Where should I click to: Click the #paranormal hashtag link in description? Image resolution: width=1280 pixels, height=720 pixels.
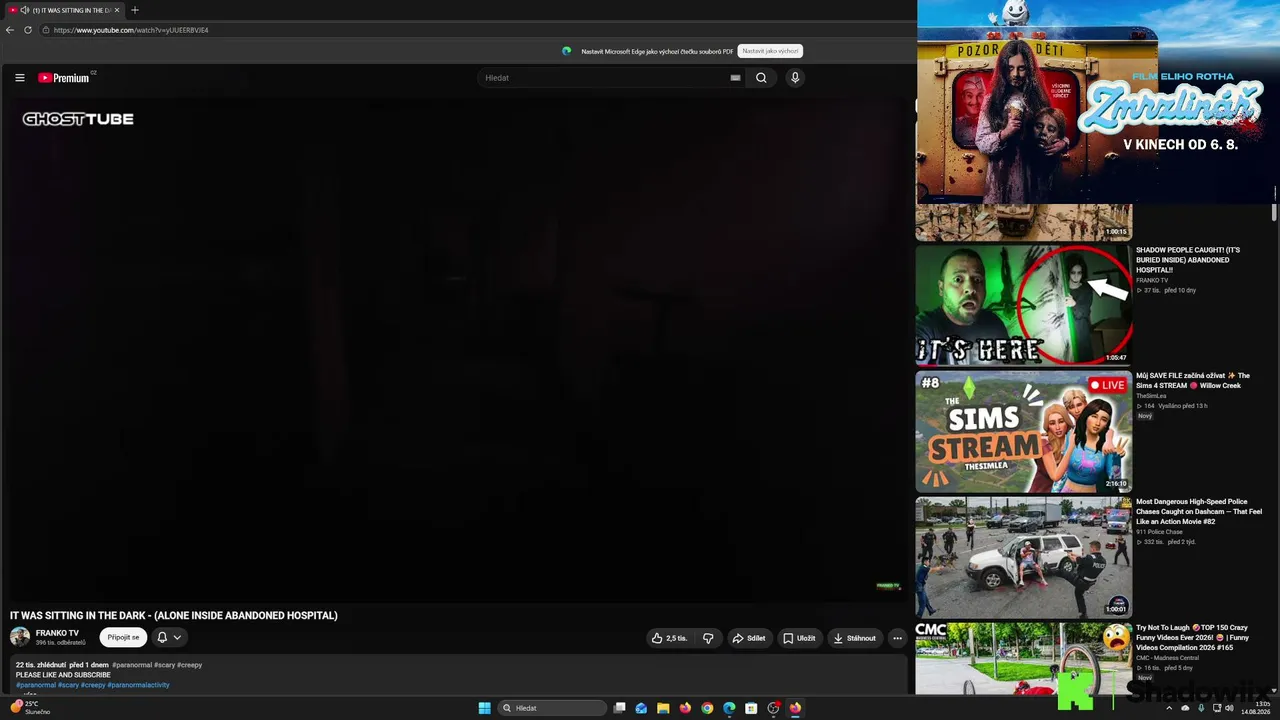(x=132, y=665)
